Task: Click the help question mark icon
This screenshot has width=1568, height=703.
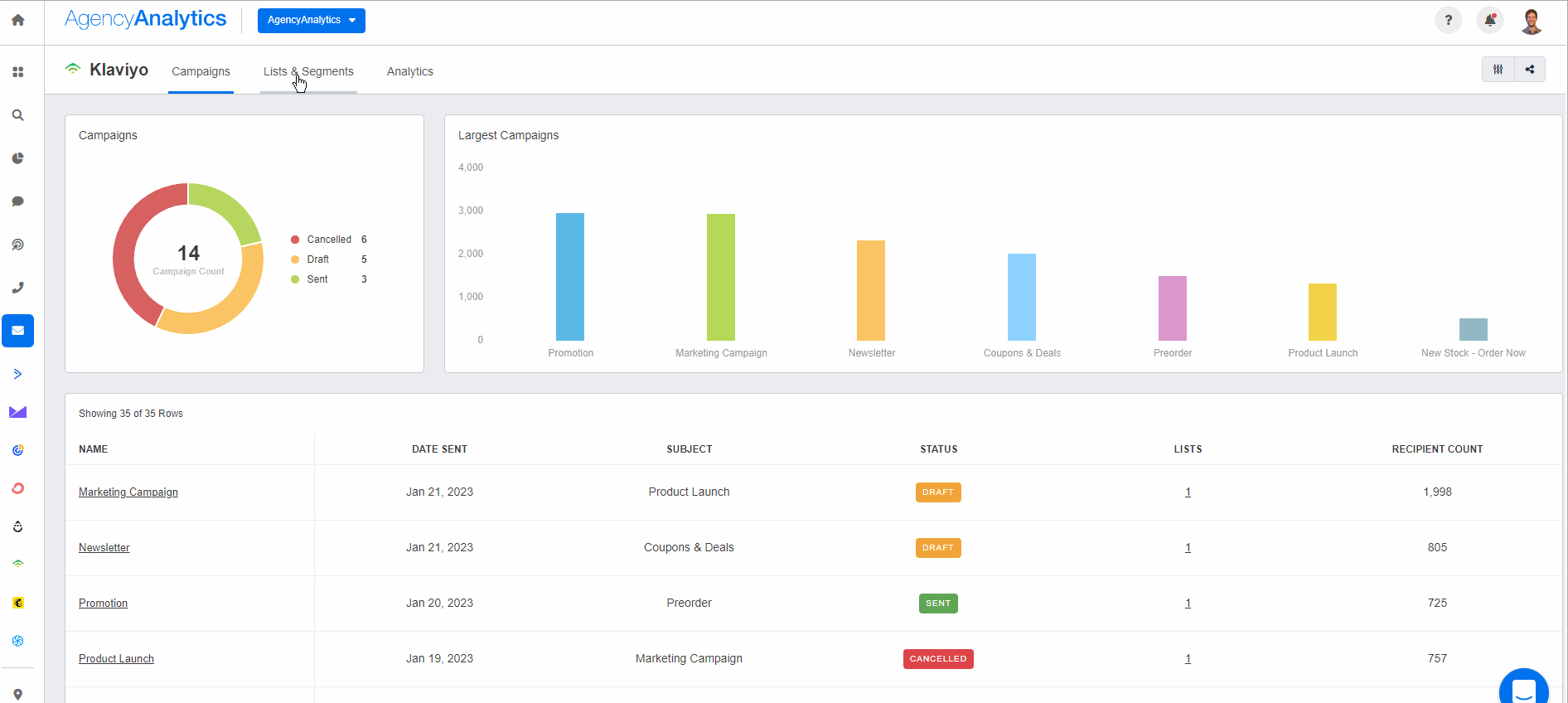Action: (1448, 20)
